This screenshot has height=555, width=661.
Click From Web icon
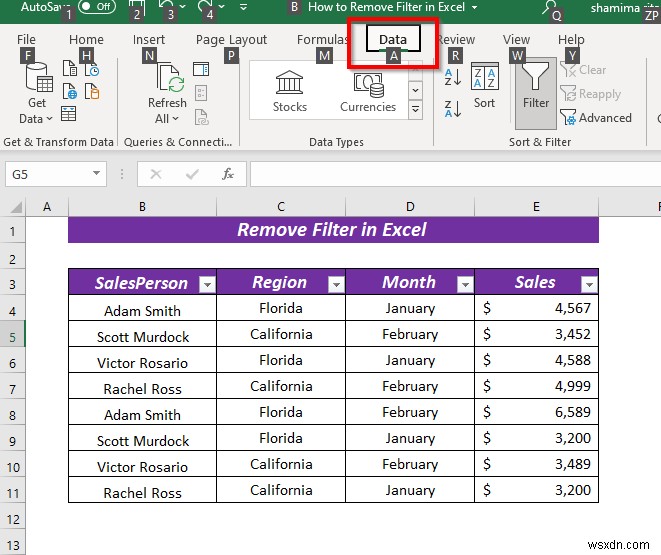coord(70,91)
